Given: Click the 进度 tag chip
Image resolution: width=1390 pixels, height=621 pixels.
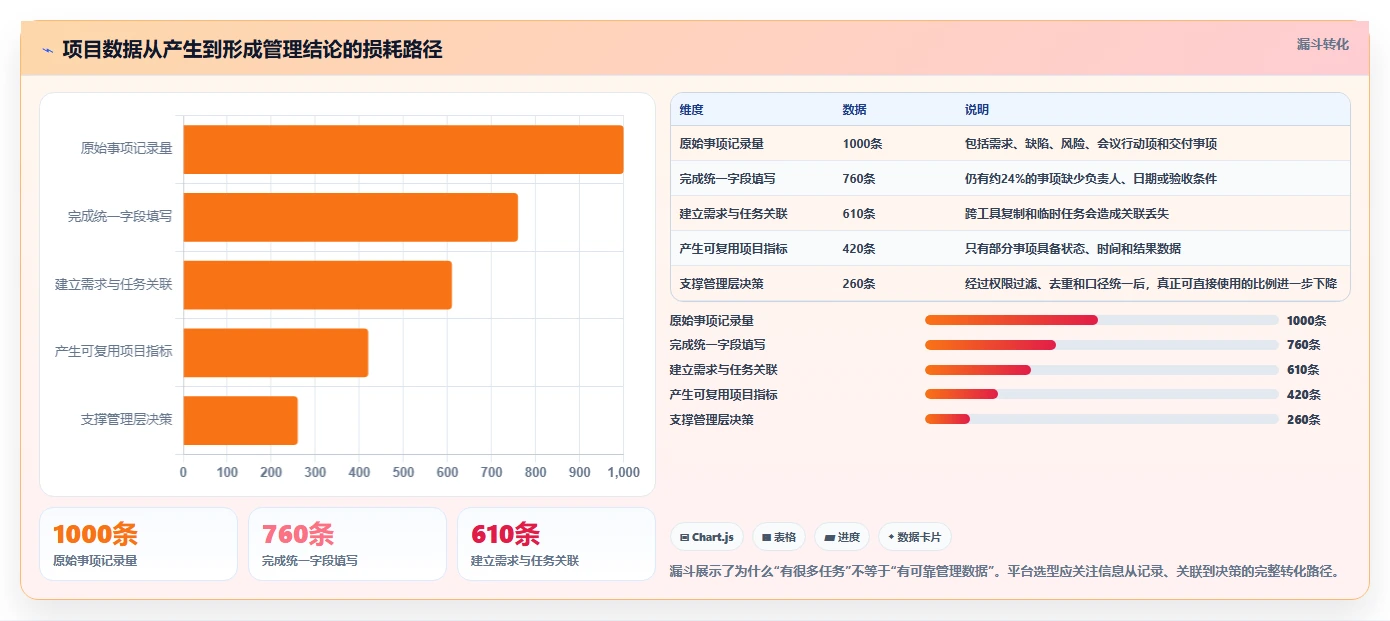Looking at the screenshot, I should [842, 537].
